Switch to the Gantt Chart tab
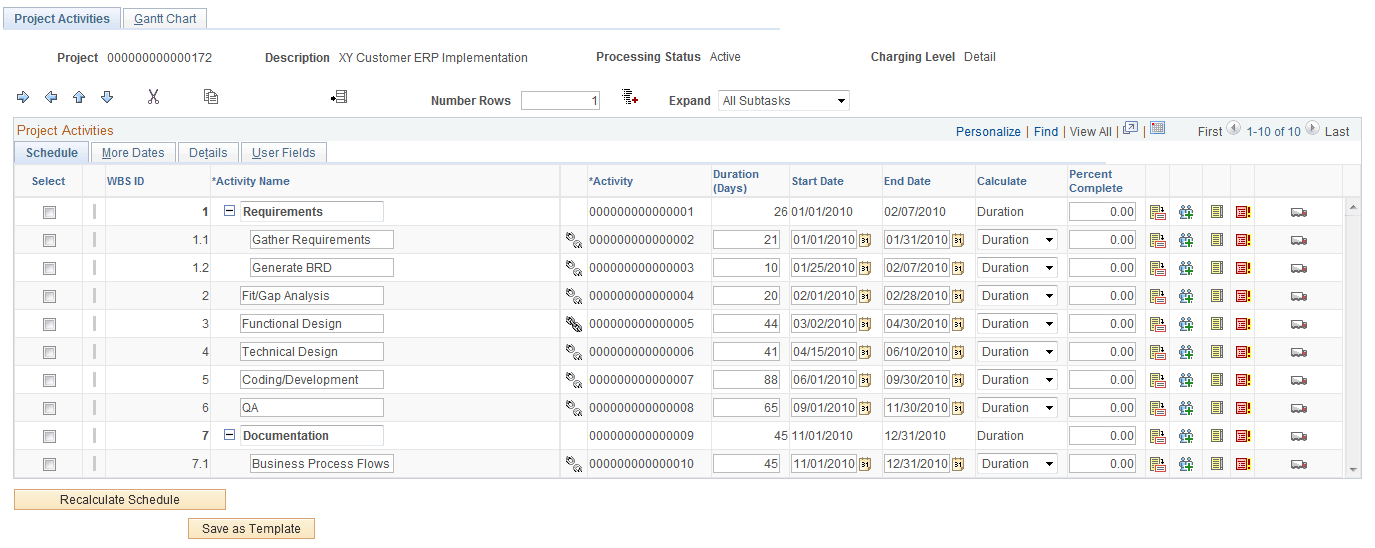Image resolution: width=1375 pixels, height=548 pixels. (x=166, y=18)
